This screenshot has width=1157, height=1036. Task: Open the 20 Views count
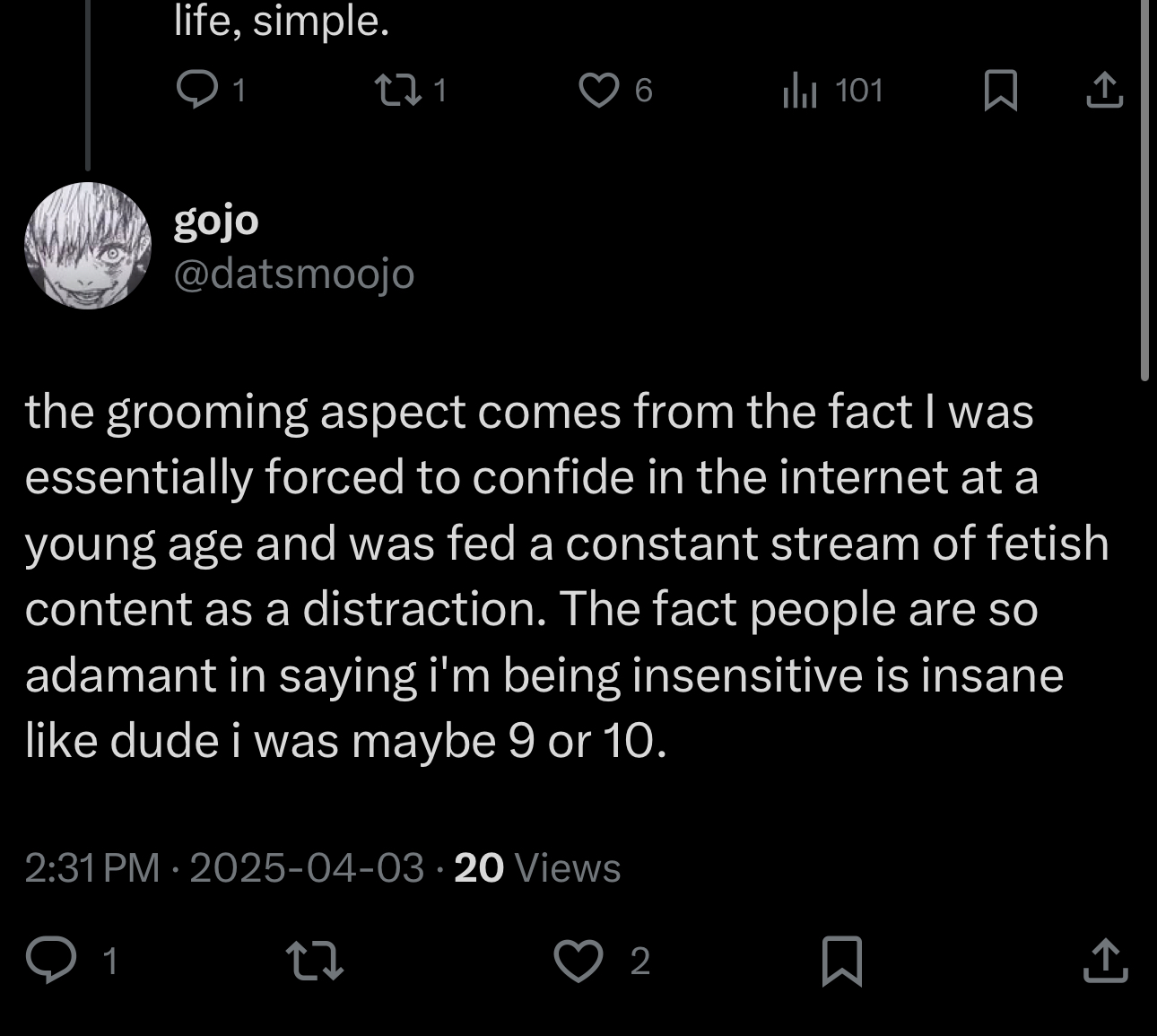tap(536, 867)
